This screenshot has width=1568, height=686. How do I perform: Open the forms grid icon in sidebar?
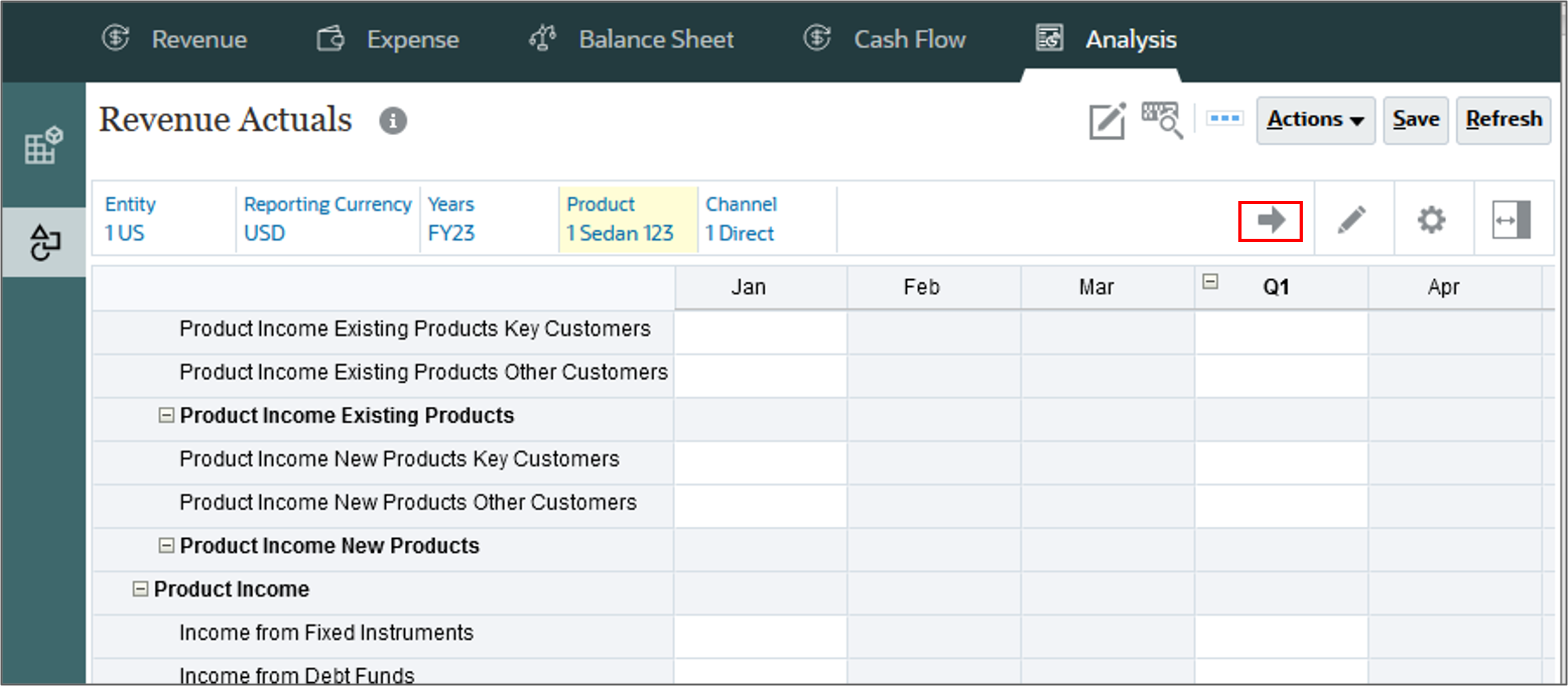click(x=44, y=145)
